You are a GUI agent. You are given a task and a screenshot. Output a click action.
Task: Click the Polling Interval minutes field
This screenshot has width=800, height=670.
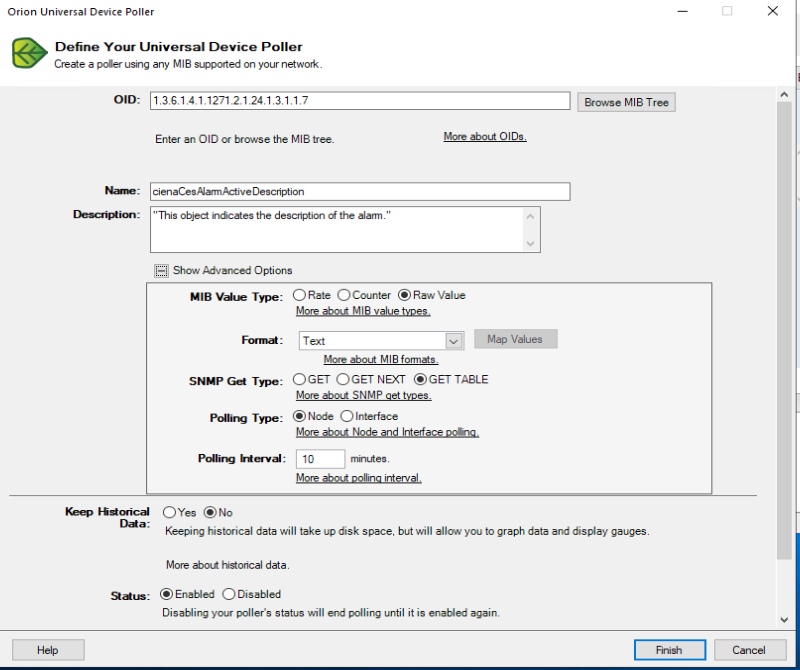pyautogui.click(x=320, y=459)
